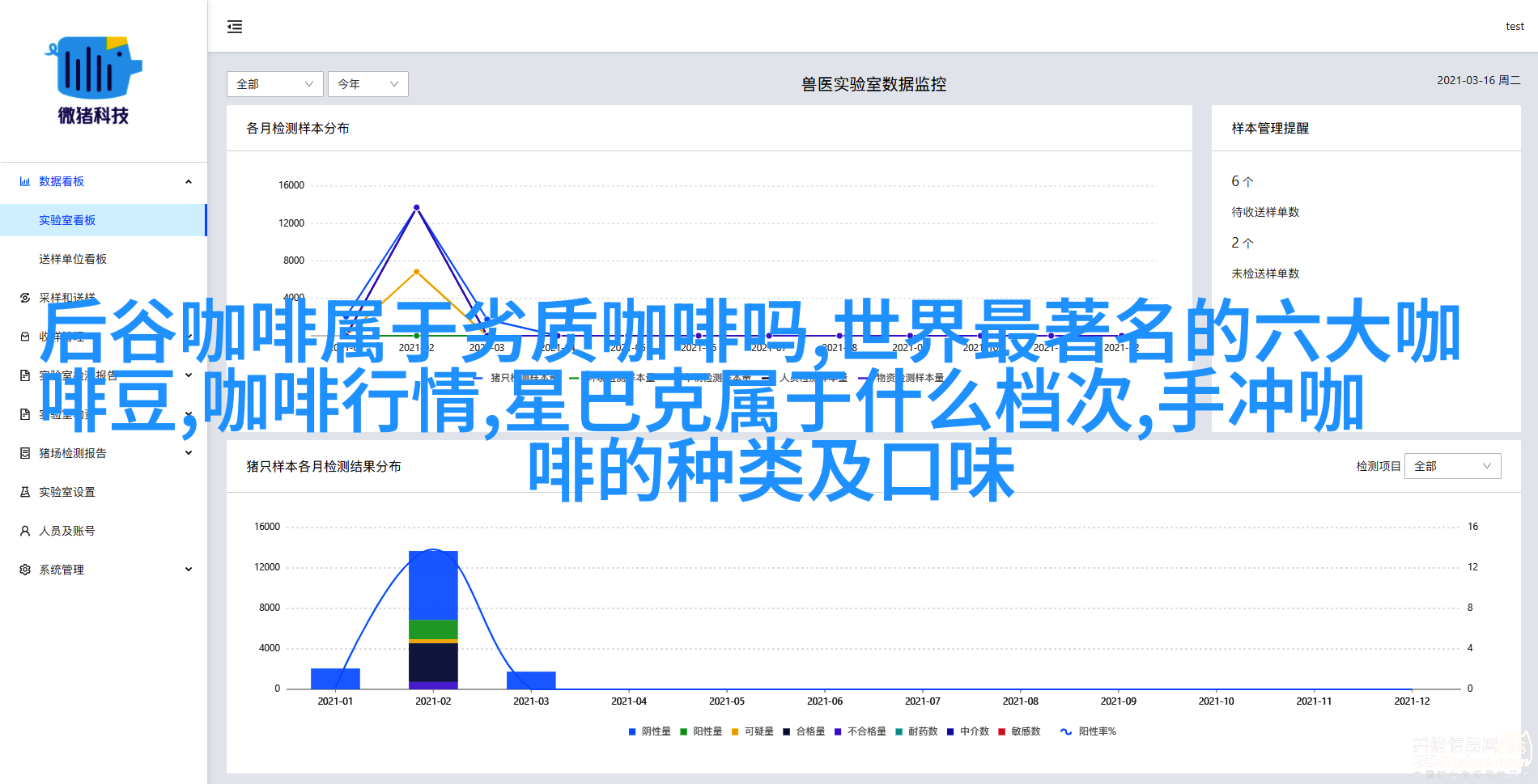
Task: Open the 采样和送样 menu item
Action: pyautogui.click(x=104, y=298)
